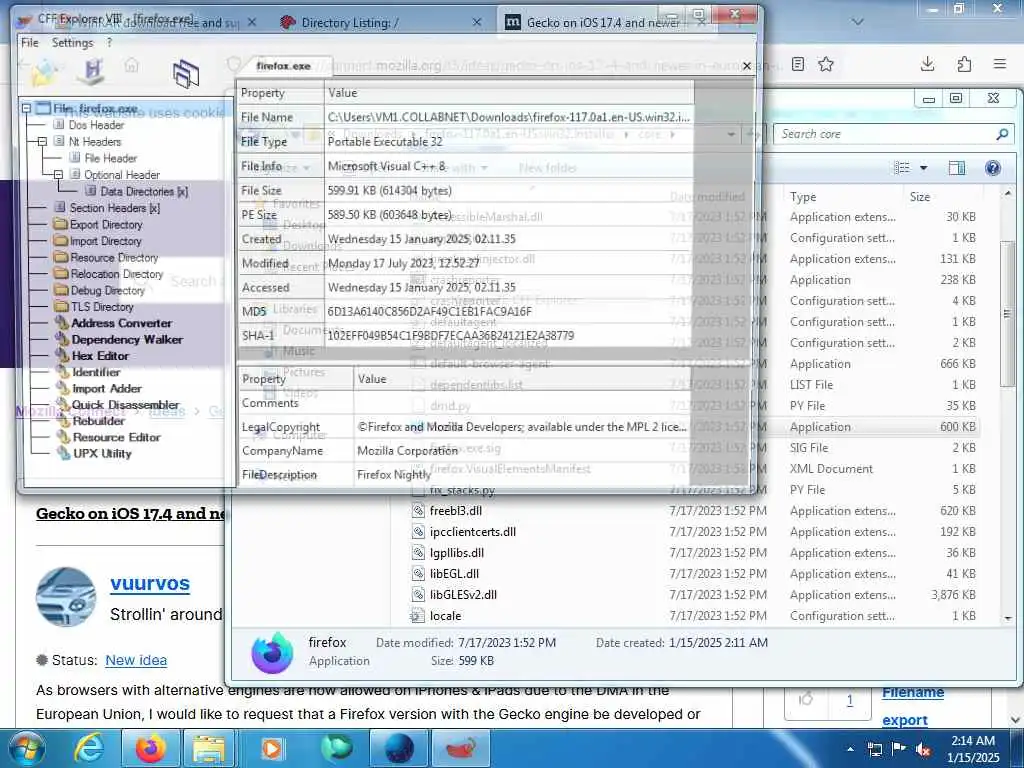
Task: Click the Hex Editor tool icon
Action: tap(62, 355)
